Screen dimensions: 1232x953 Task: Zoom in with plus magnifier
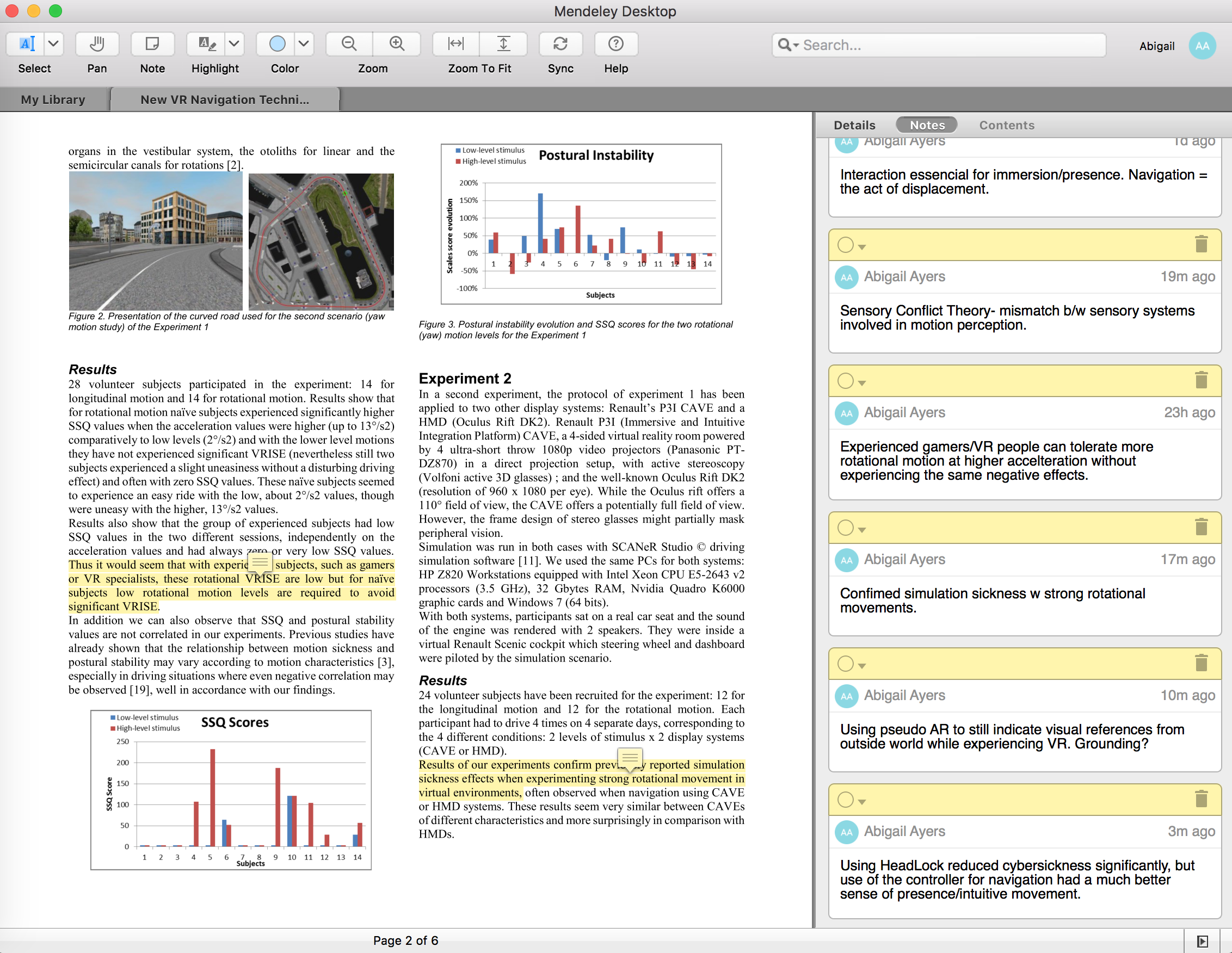click(397, 44)
